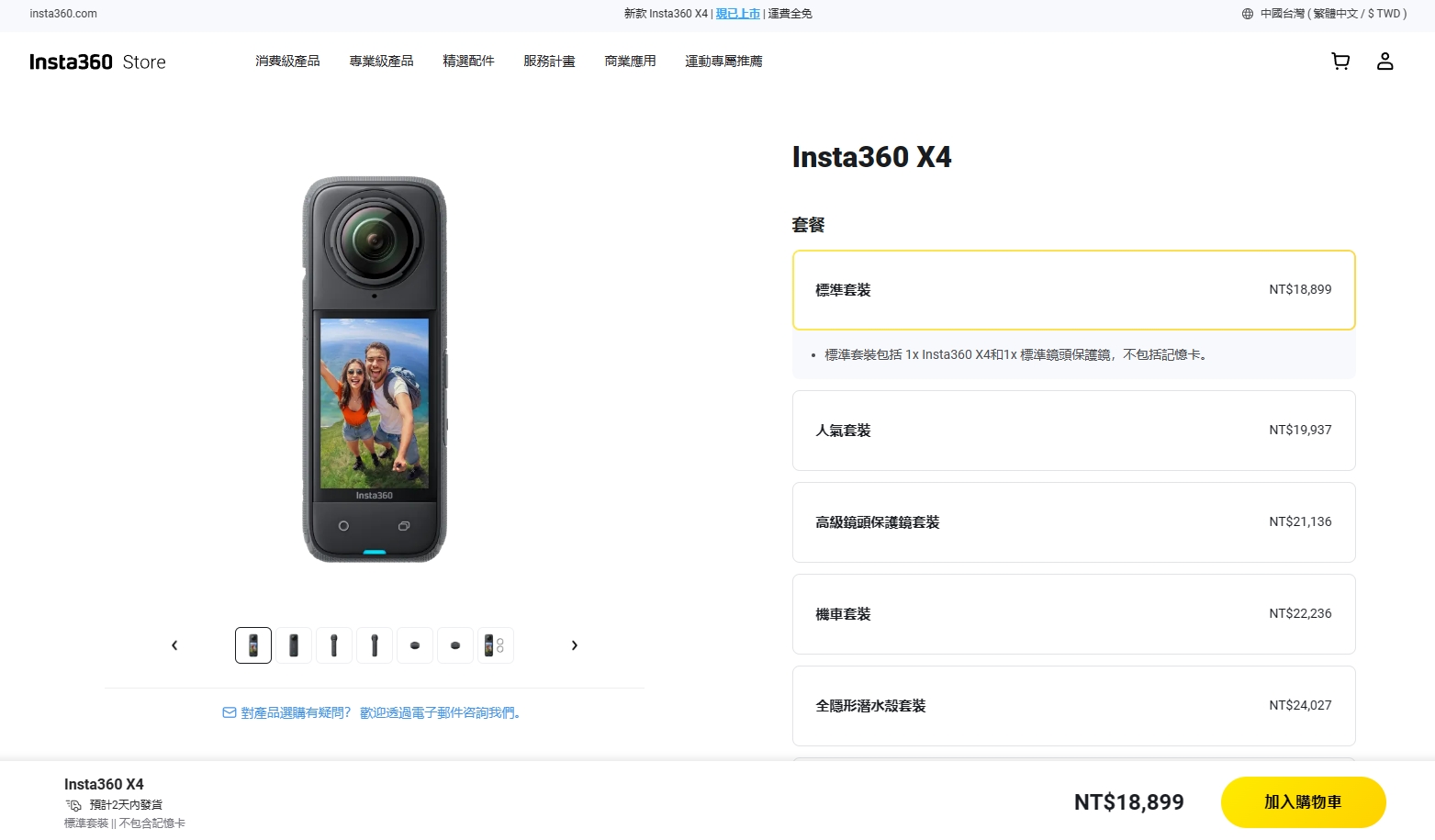Viewport: 1435px width, 840px height.
Task: Select the second product thumbnail
Action: pos(294,645)
